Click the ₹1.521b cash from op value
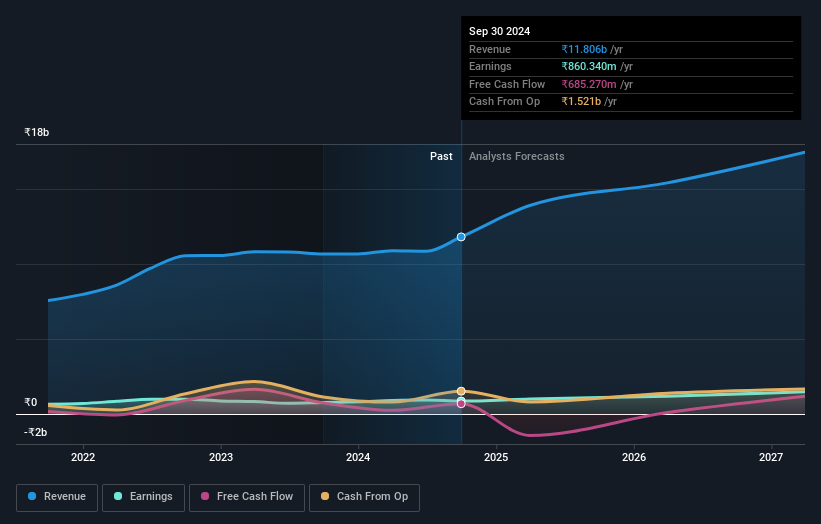 tap(581, 102)
